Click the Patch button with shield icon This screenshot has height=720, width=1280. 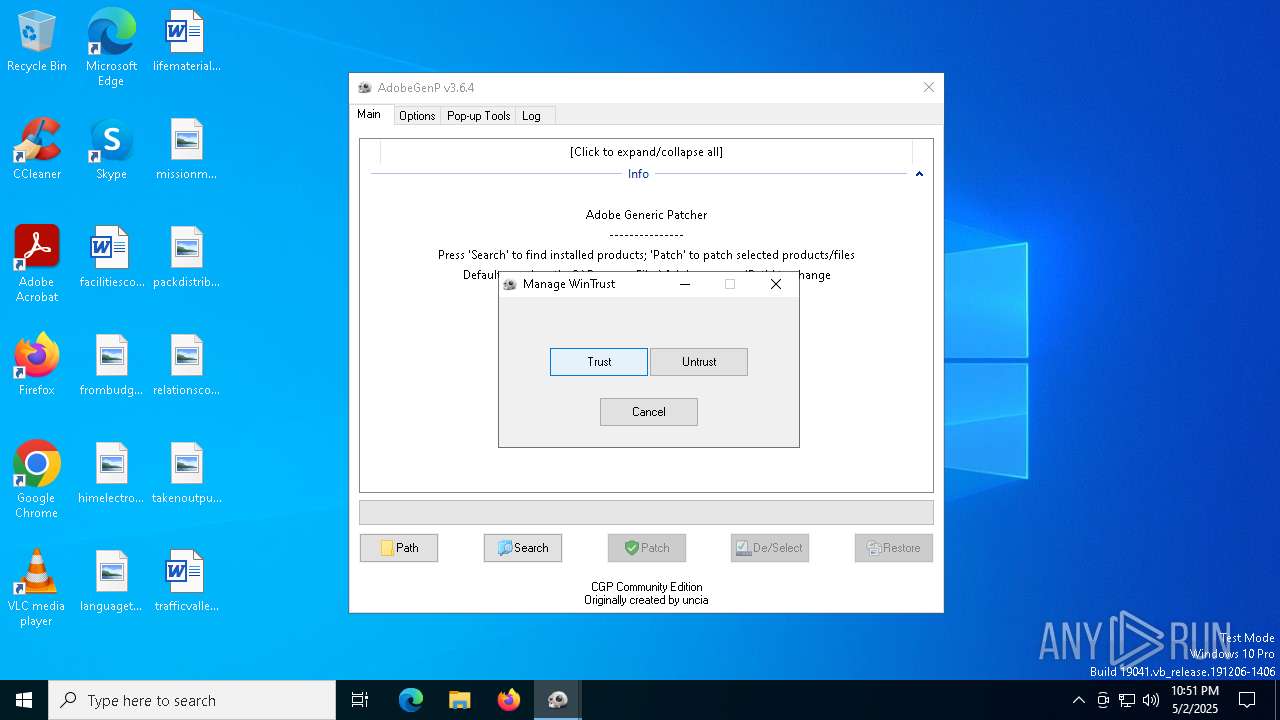click(x=647, y=548)
